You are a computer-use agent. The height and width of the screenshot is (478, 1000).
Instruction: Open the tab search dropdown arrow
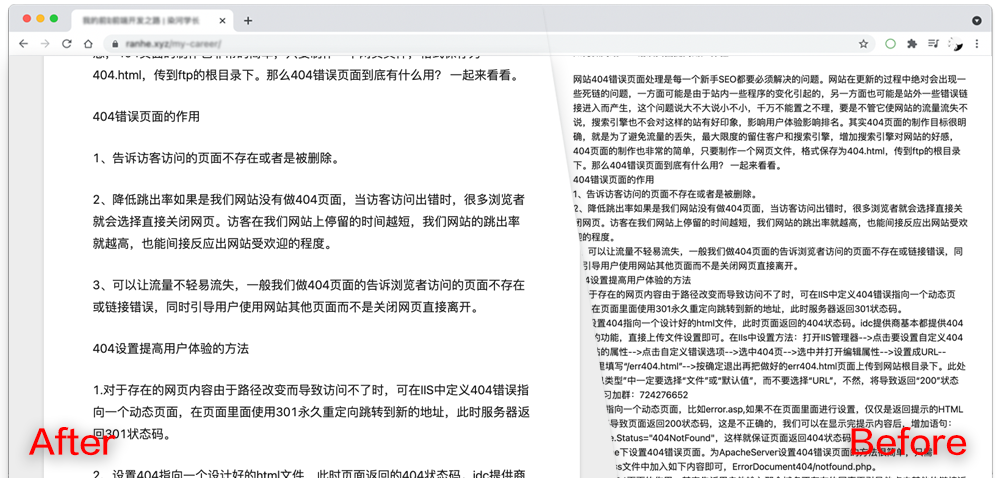(976, 20)
